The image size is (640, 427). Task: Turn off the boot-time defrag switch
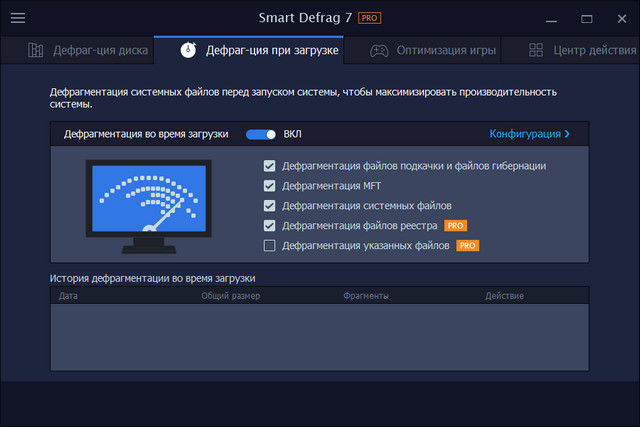coord(261,133)
